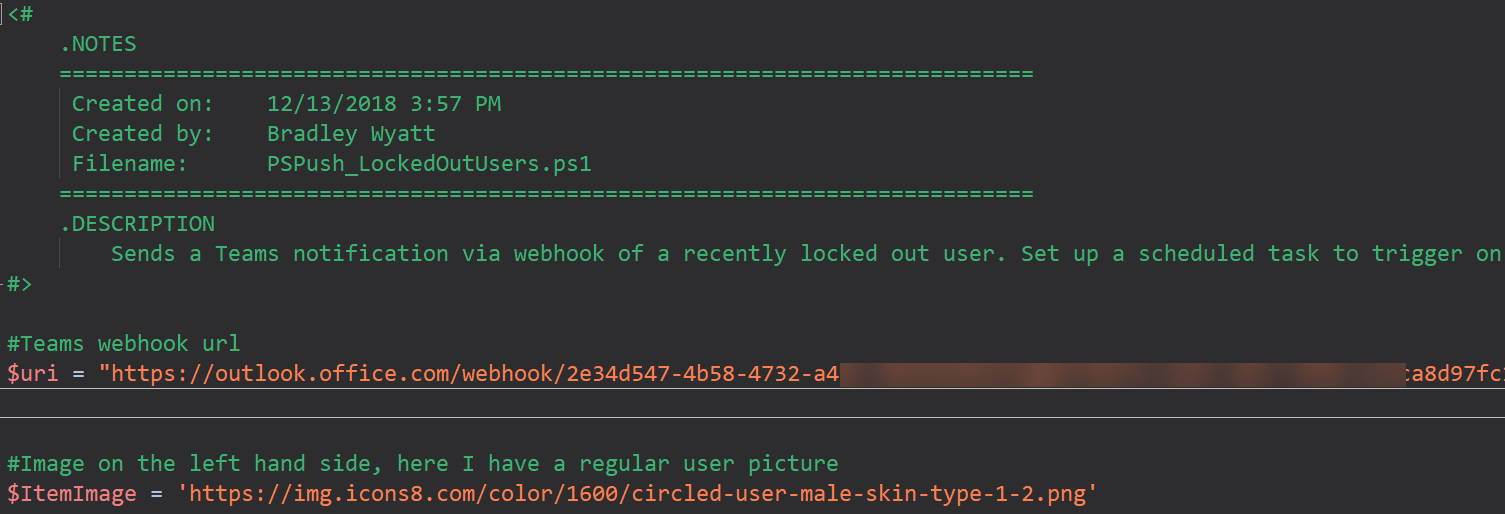Click the Created on date 12/13/2018
The image size is (1505, 514).
331,104
